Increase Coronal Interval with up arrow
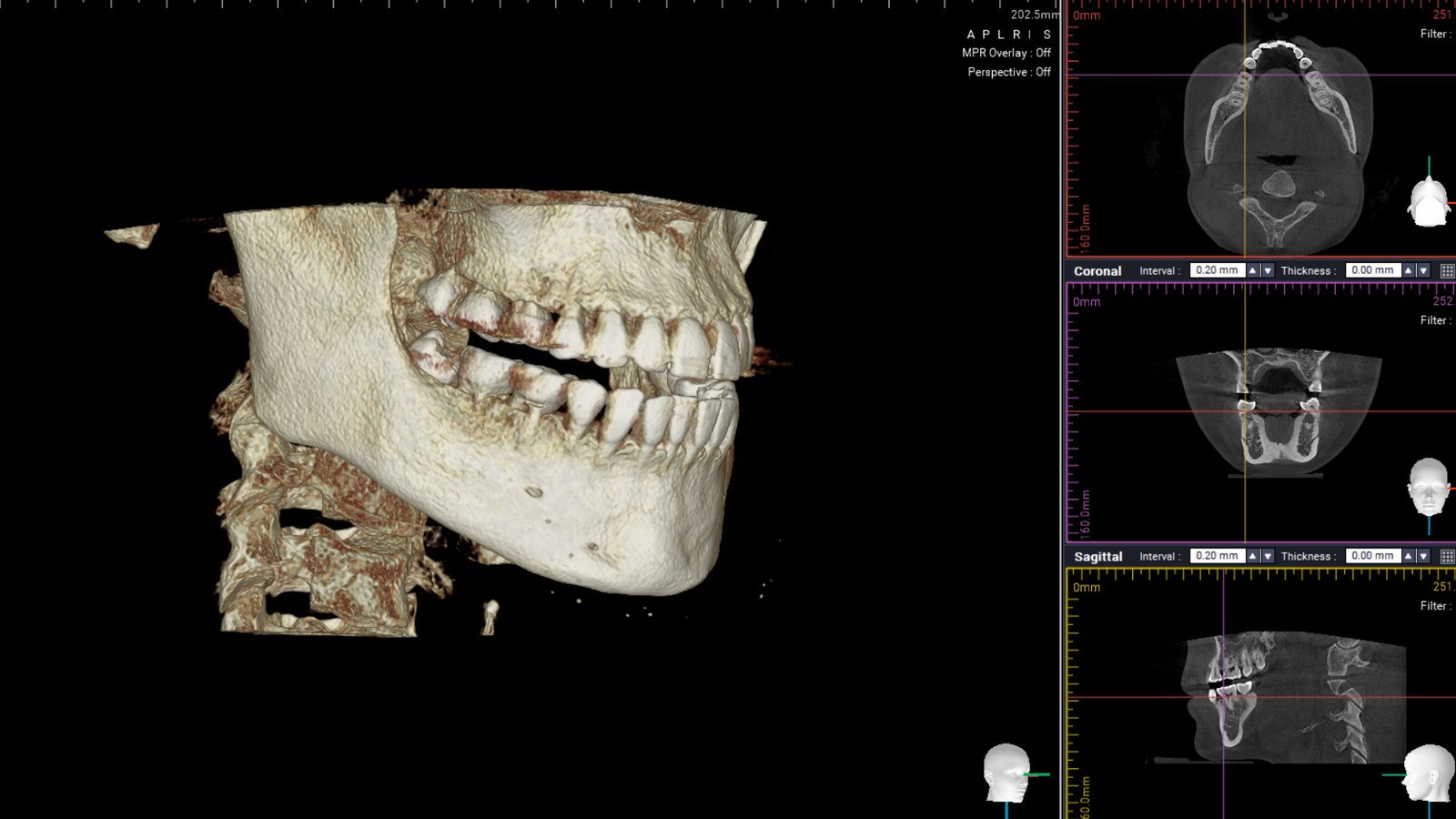 (x=1252, y=271)
